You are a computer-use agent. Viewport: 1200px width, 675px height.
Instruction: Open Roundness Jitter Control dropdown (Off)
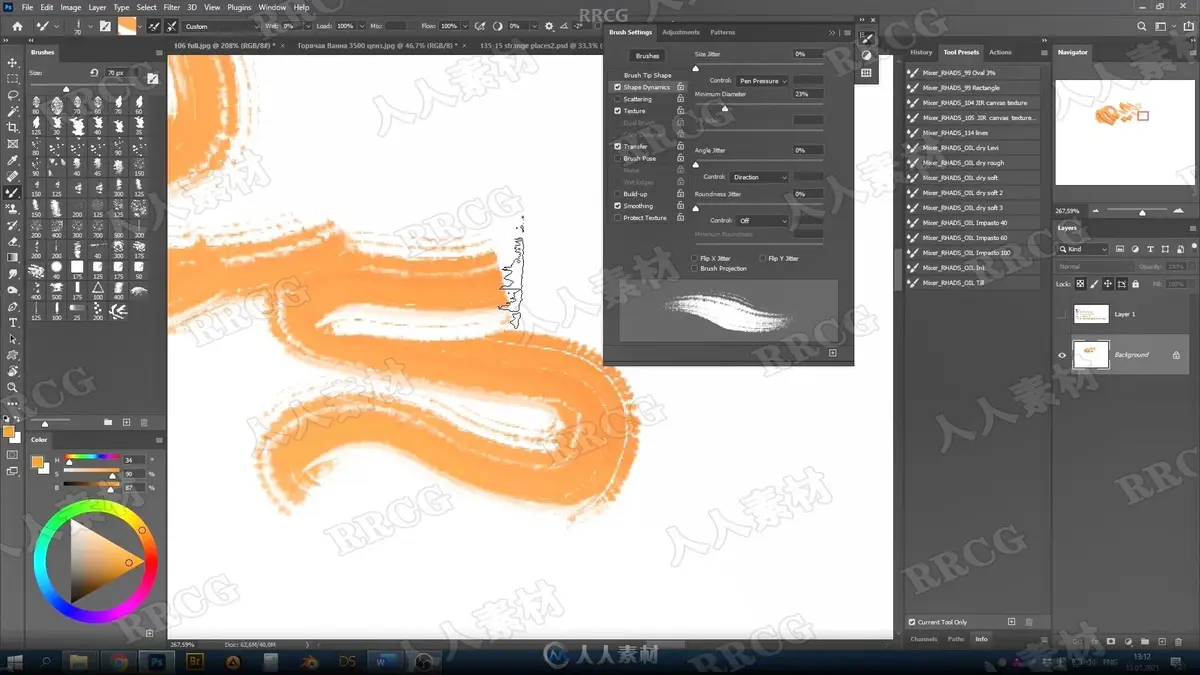point(763,221)
